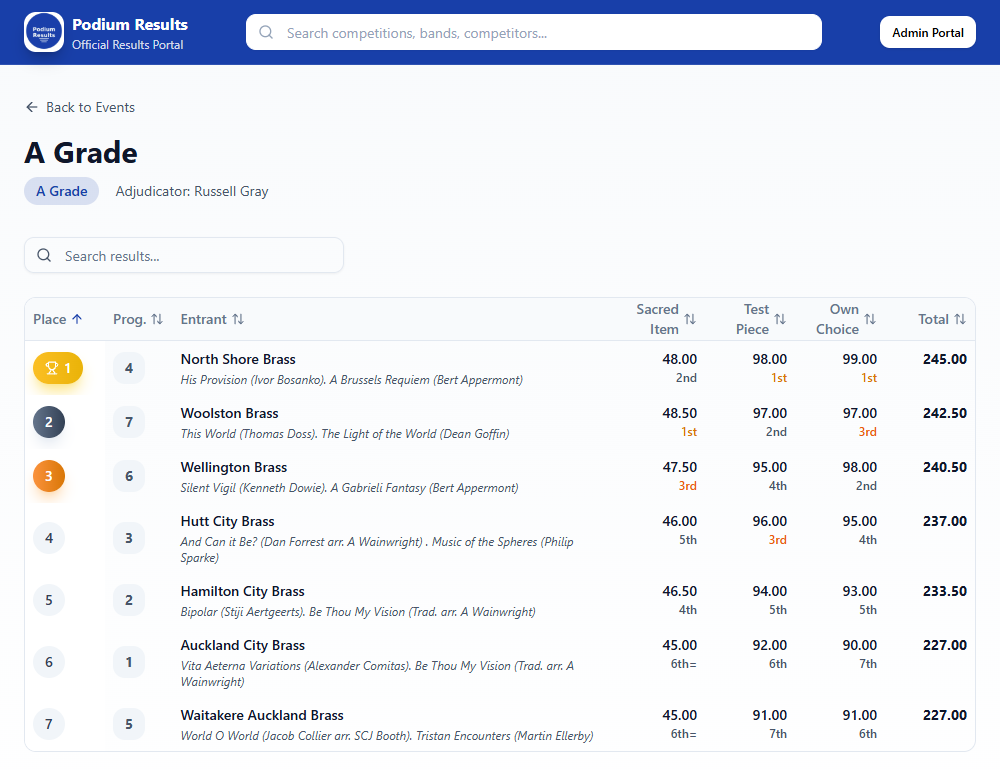Screen dimensions: 1000x770
Task: Click the magnifier icon in the results search box
Action: (x=44, y=255)
